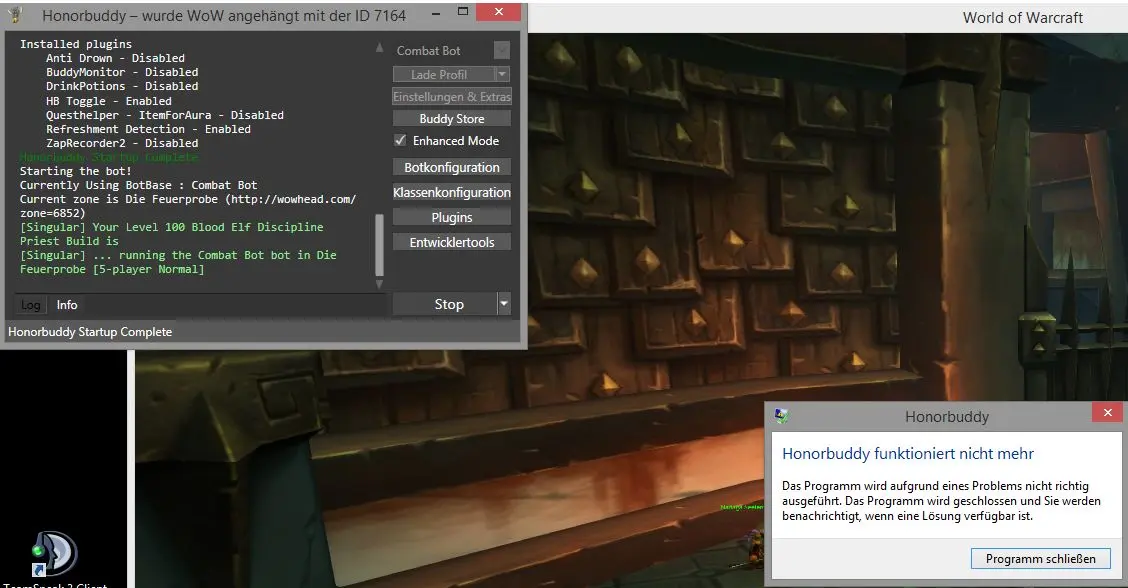Click 'Refreshment Detection - Enabled' log line
The image size is (1128, 588).
(x=148, y=129)
